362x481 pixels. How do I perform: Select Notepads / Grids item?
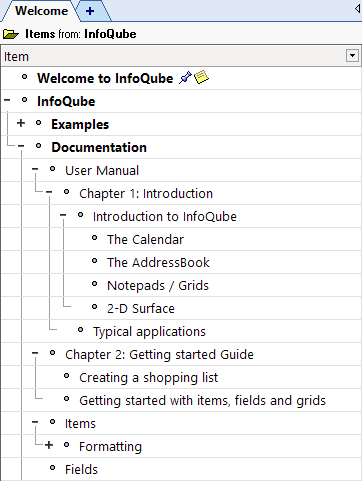click(x=158, y=285)
